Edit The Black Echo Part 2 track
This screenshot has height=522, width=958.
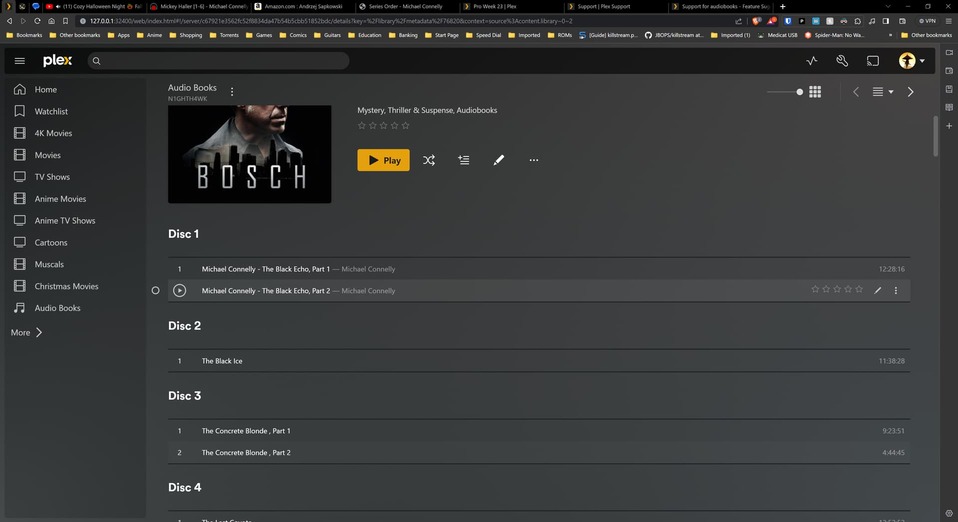[x=877, y=290]
